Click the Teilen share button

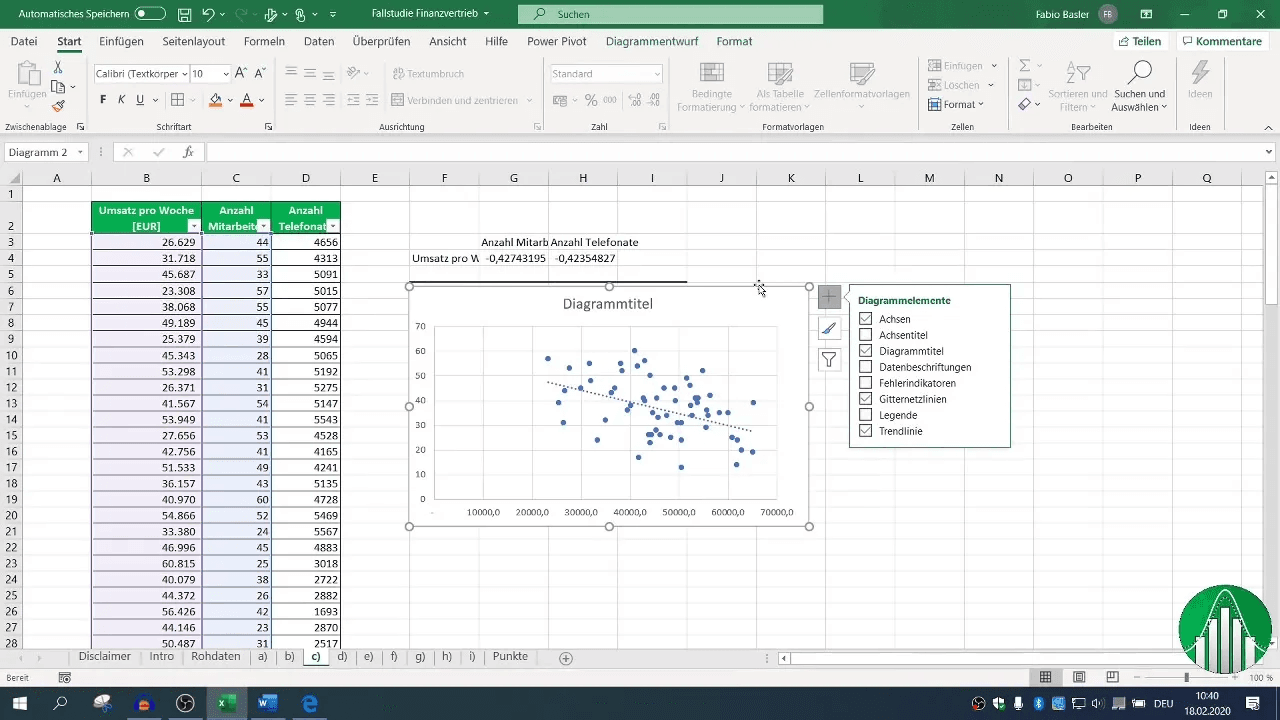1139,42
